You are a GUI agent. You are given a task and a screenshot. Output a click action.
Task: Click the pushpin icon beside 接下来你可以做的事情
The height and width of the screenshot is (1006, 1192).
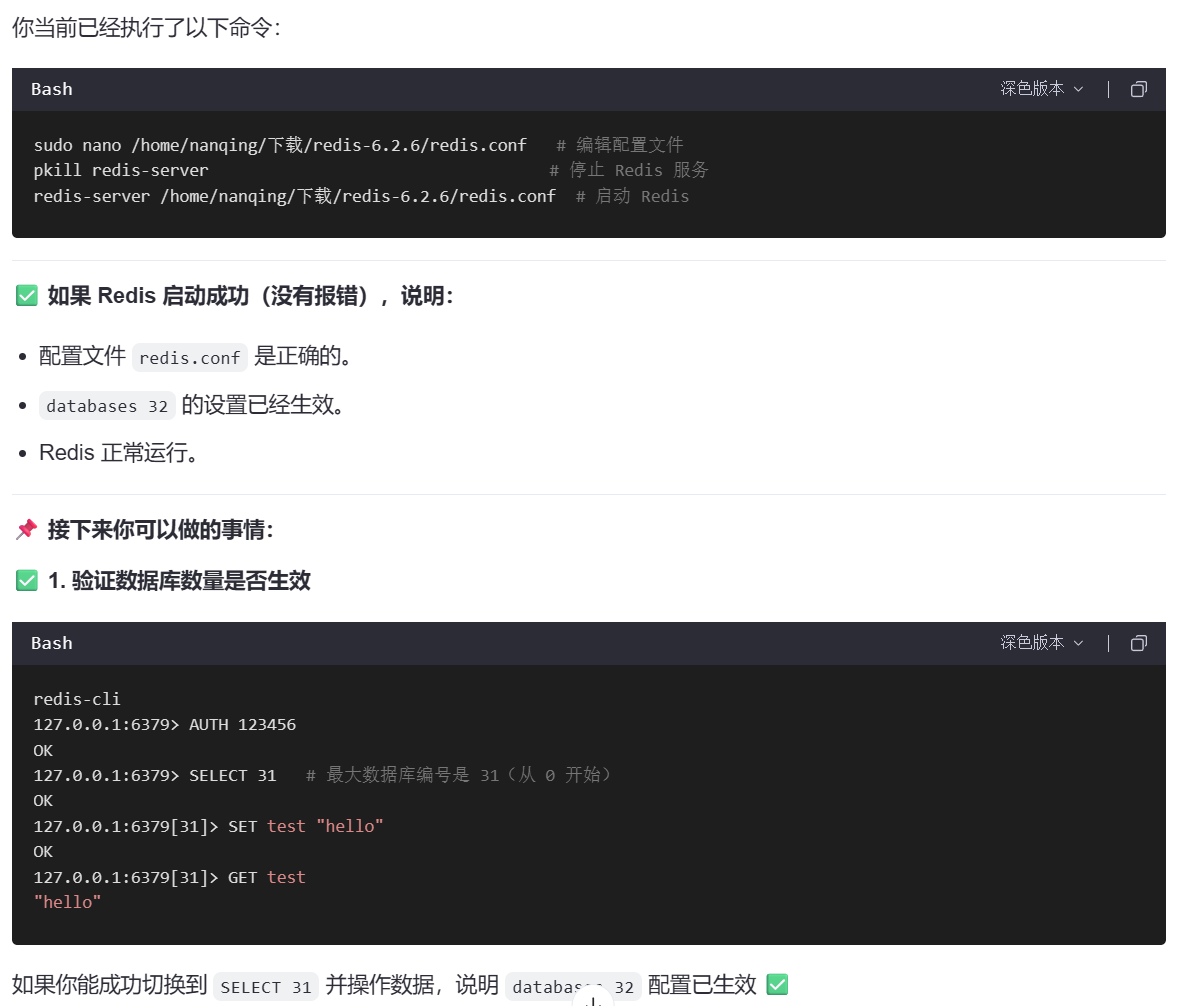[27, 529]
